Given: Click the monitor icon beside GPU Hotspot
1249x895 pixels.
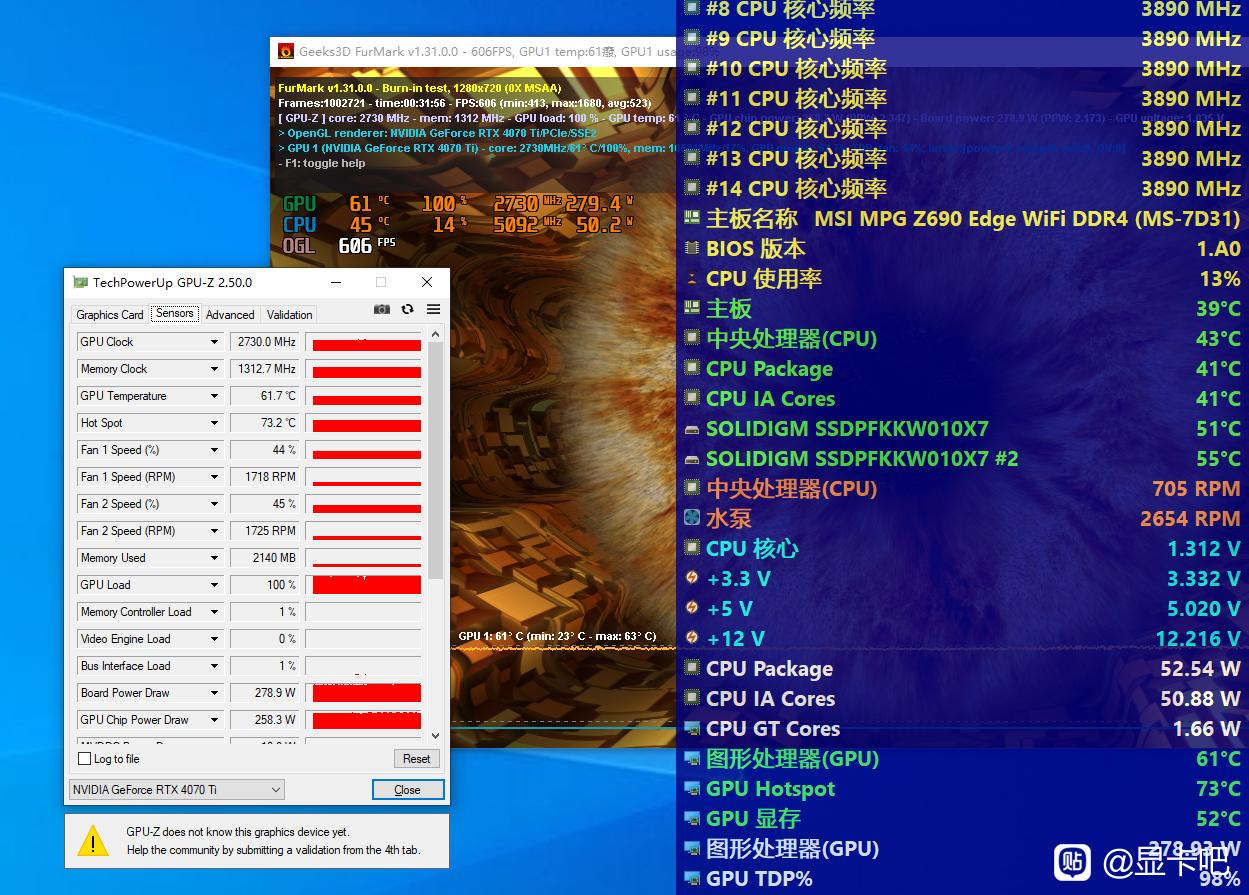Looking at the screenshot, I should 692,788.
